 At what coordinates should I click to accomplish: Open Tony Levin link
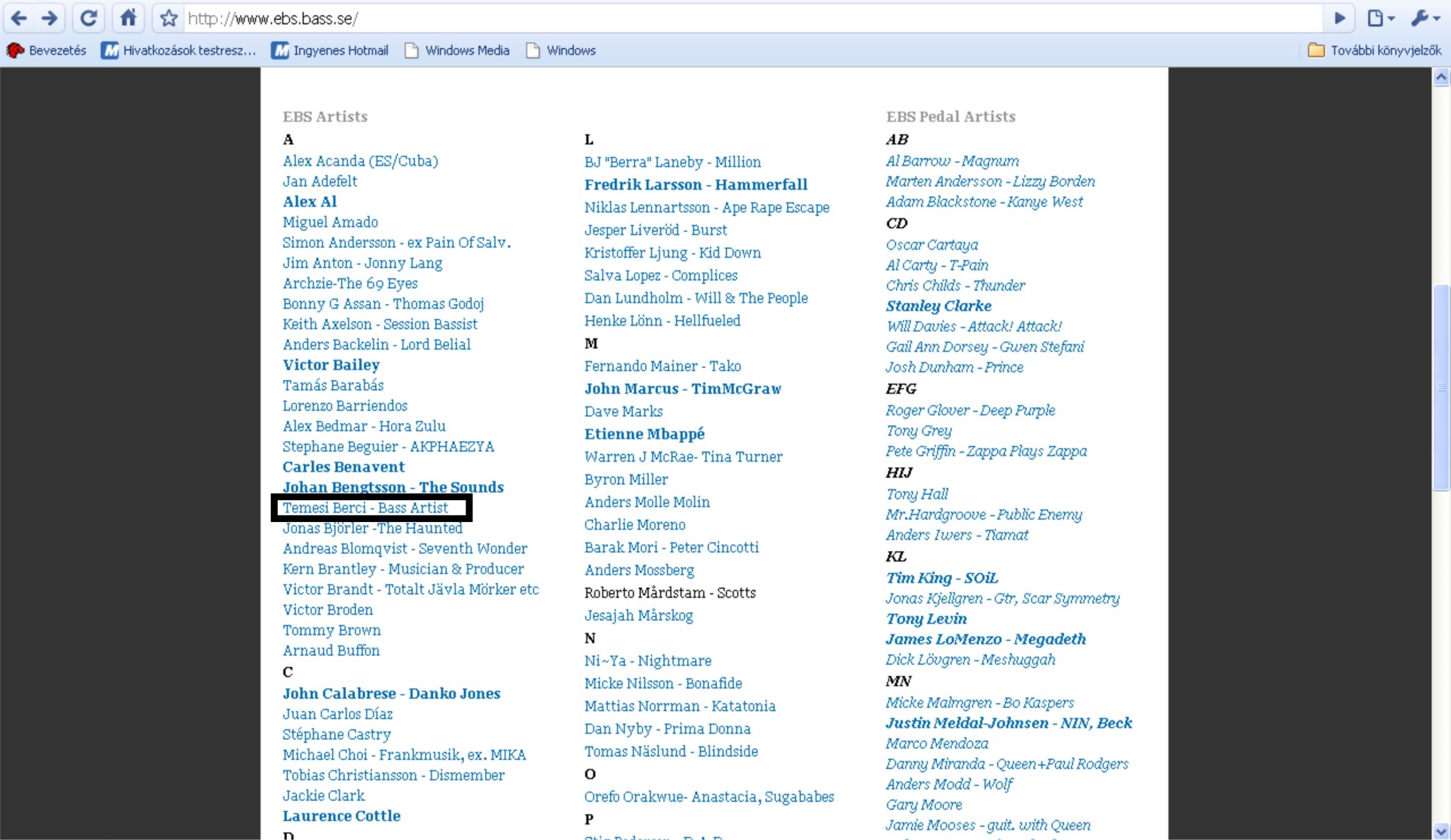(926, 619)
